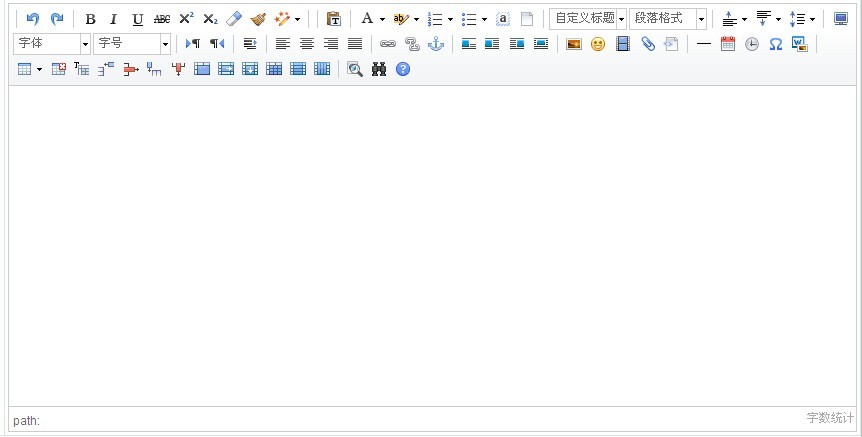Toggle underline formatting
862x437 pixels.
(x=137, y=19)
